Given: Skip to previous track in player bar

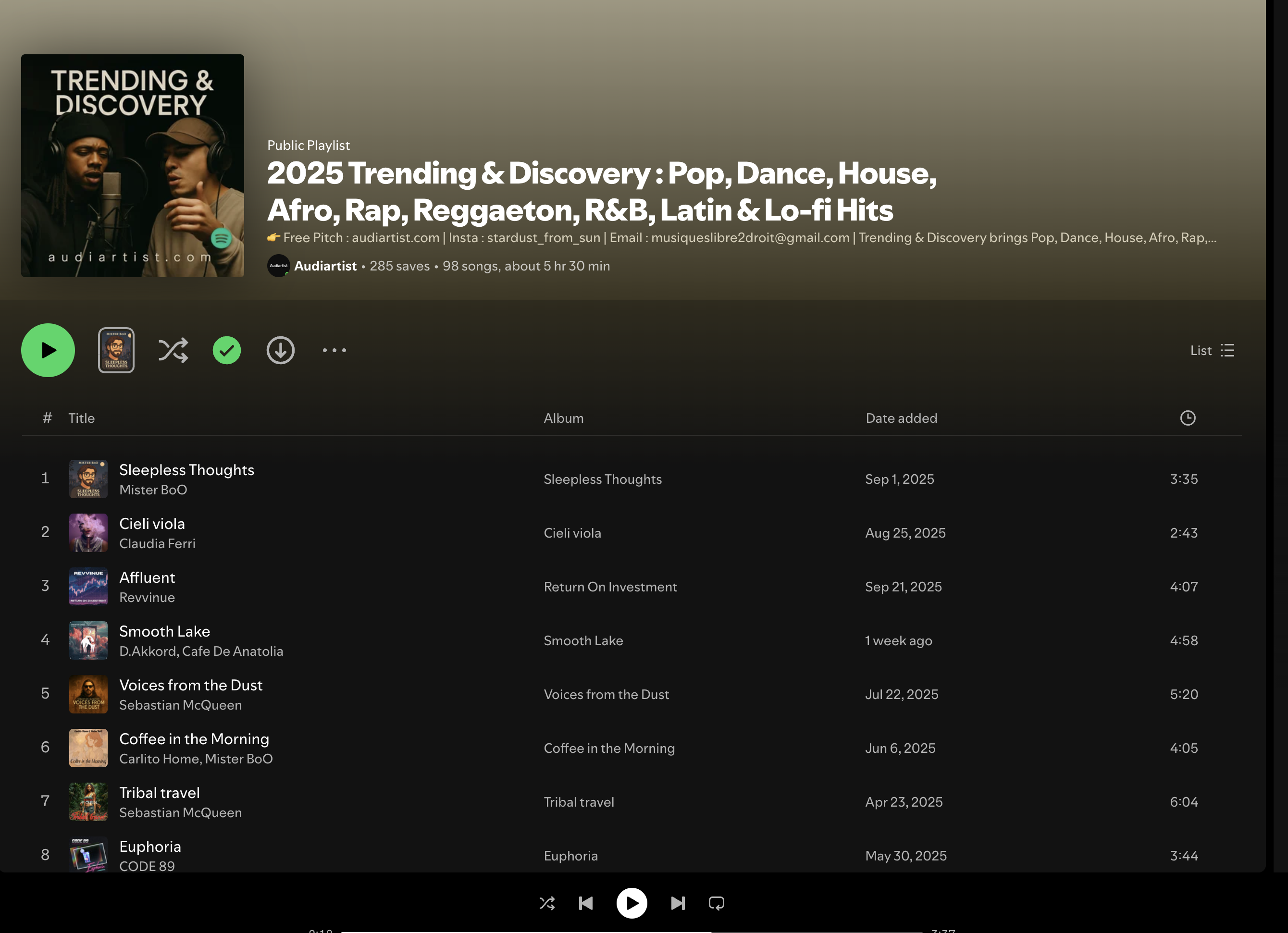Looking at the screenshot, I should point(585,903).
